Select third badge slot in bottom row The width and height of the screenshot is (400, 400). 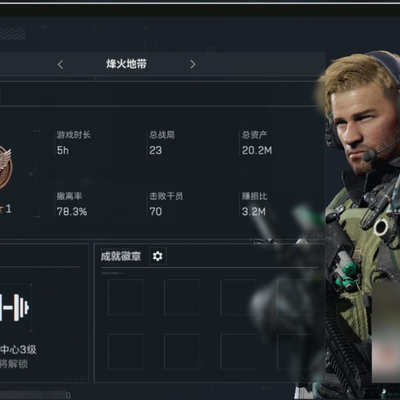pyautogui.click(x=238, y=352)
